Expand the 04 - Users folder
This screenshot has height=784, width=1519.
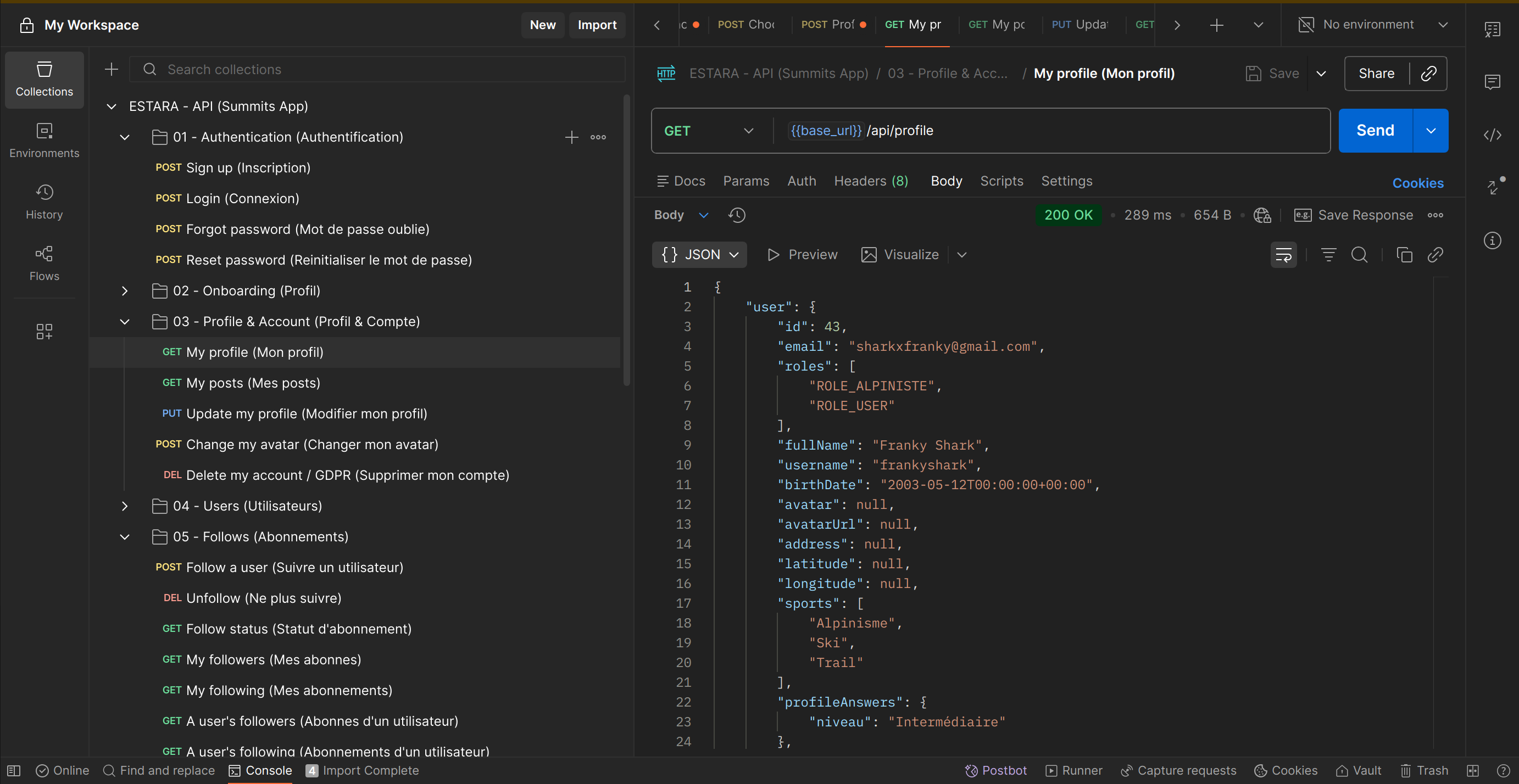(x=124, y=506)
